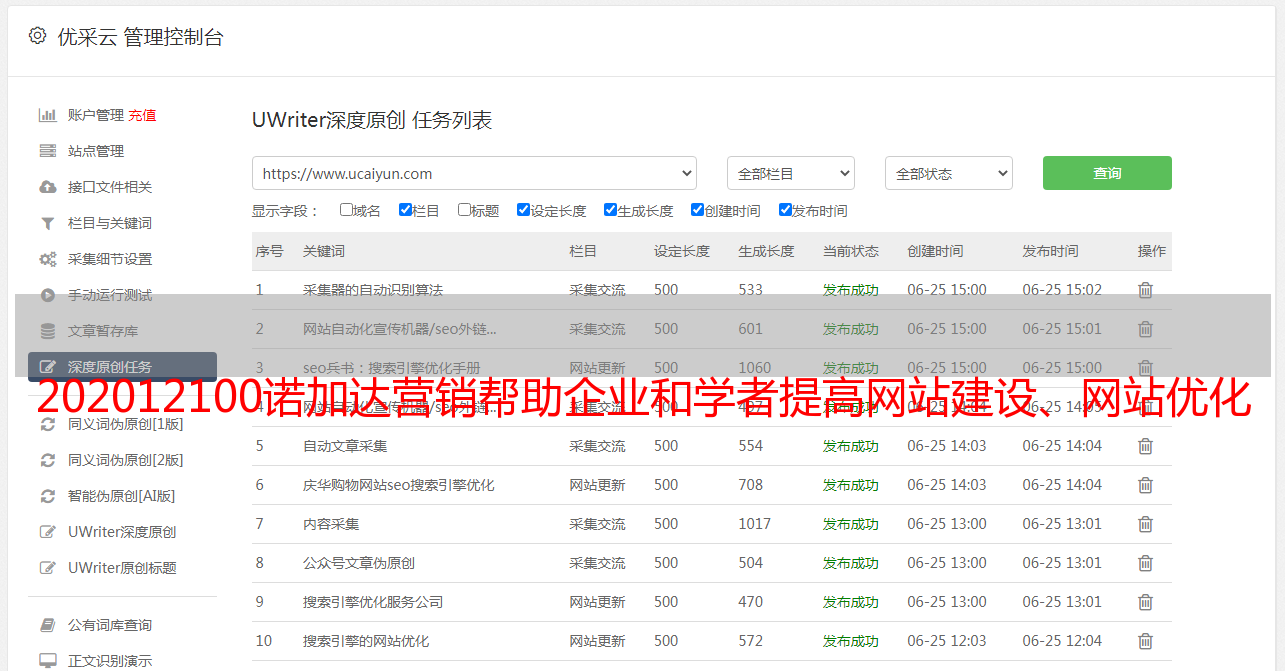Click the server icon next to 站点管理
Viewport: 1285px width, 671px height.
(47, 151)
